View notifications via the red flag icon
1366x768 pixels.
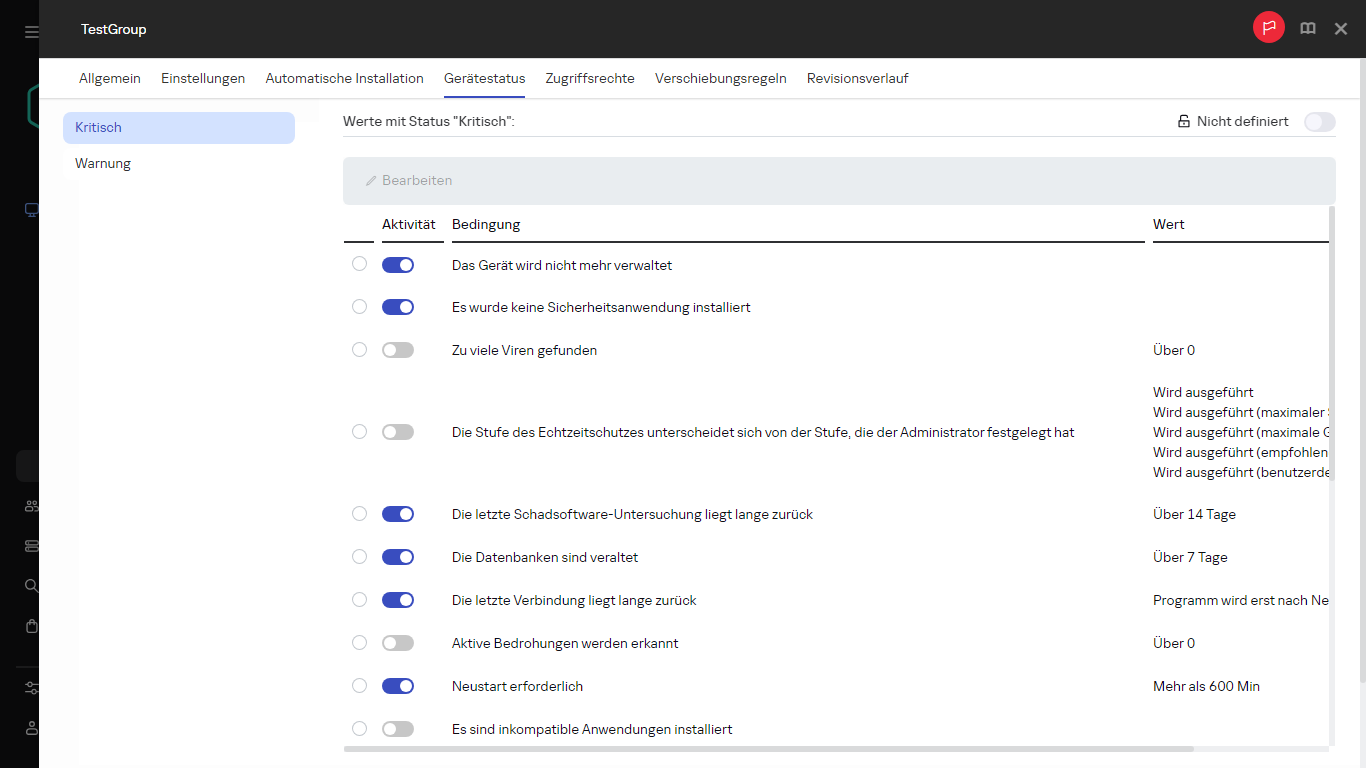pos(1268,27)
